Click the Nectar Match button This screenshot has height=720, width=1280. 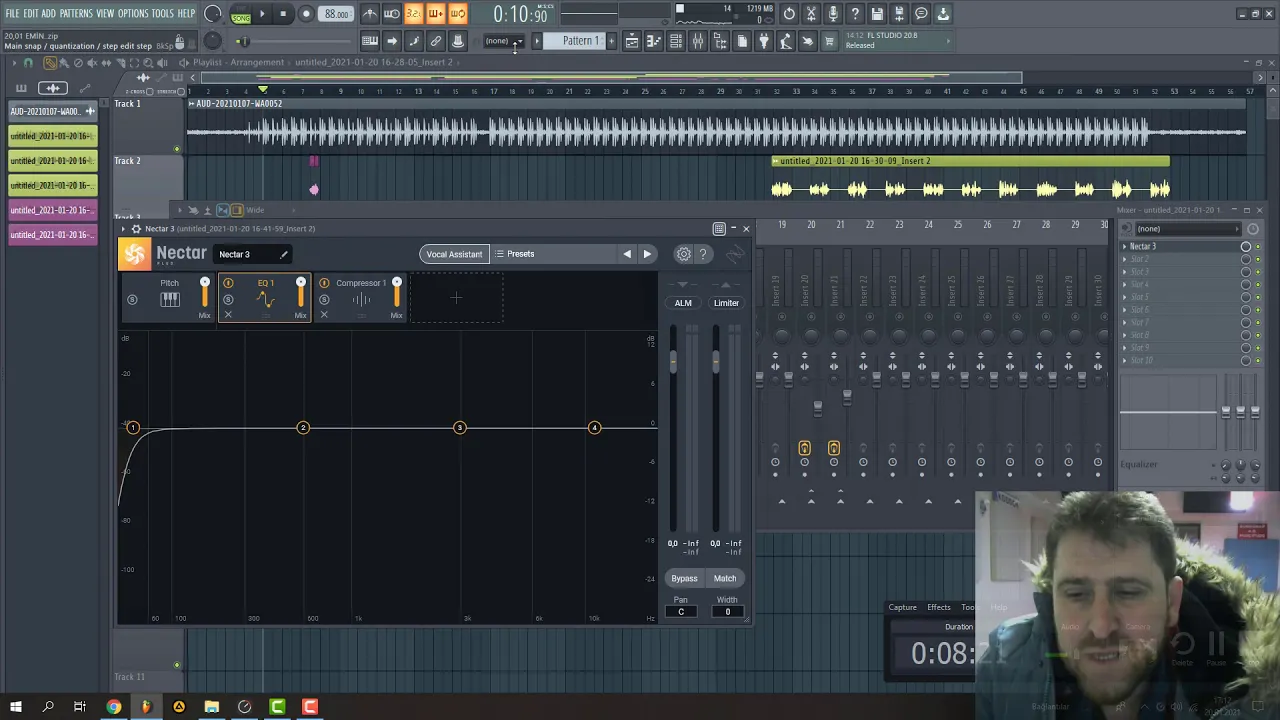tap(725, 578)
